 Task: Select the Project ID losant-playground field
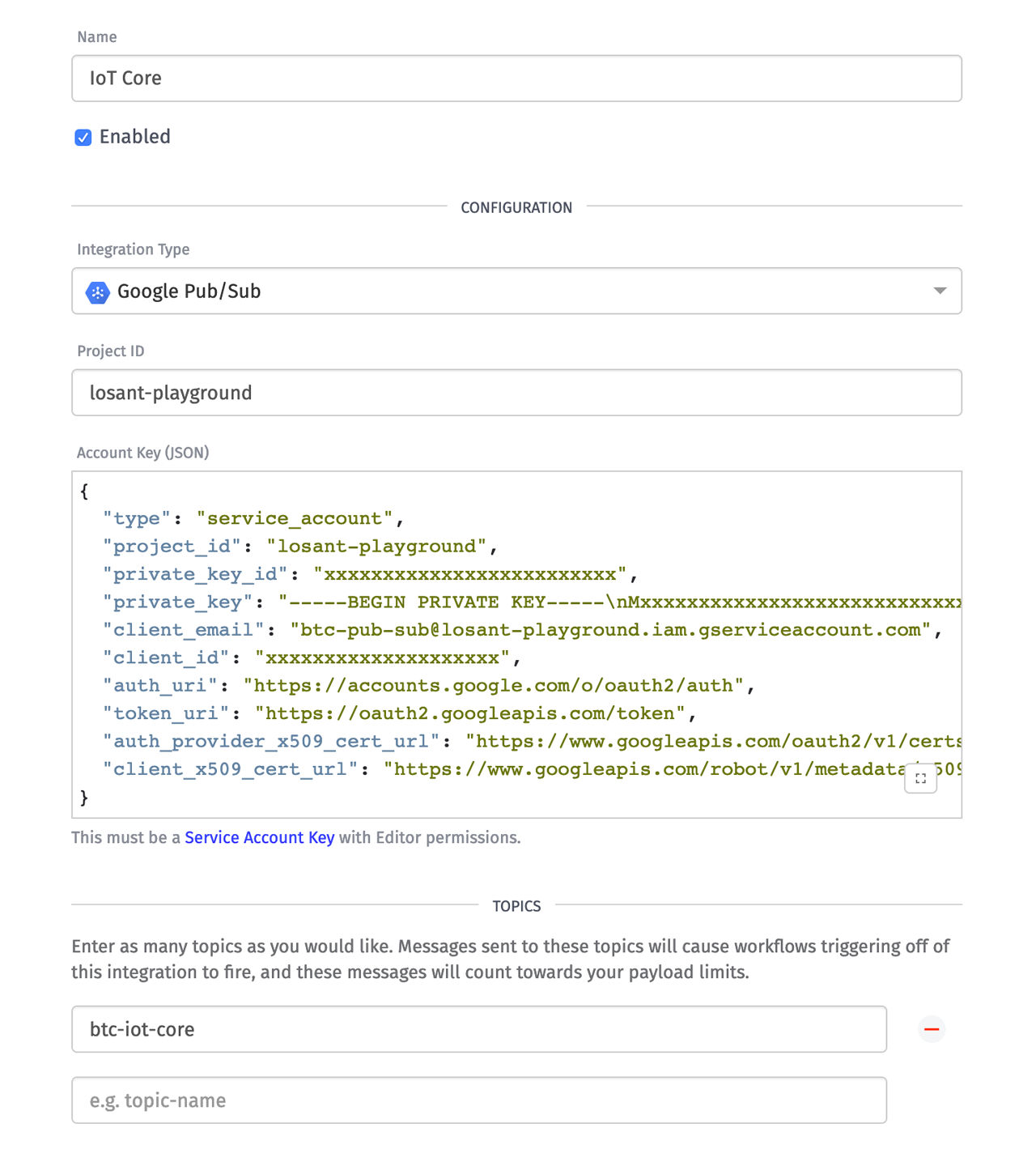tap(516, 393)
